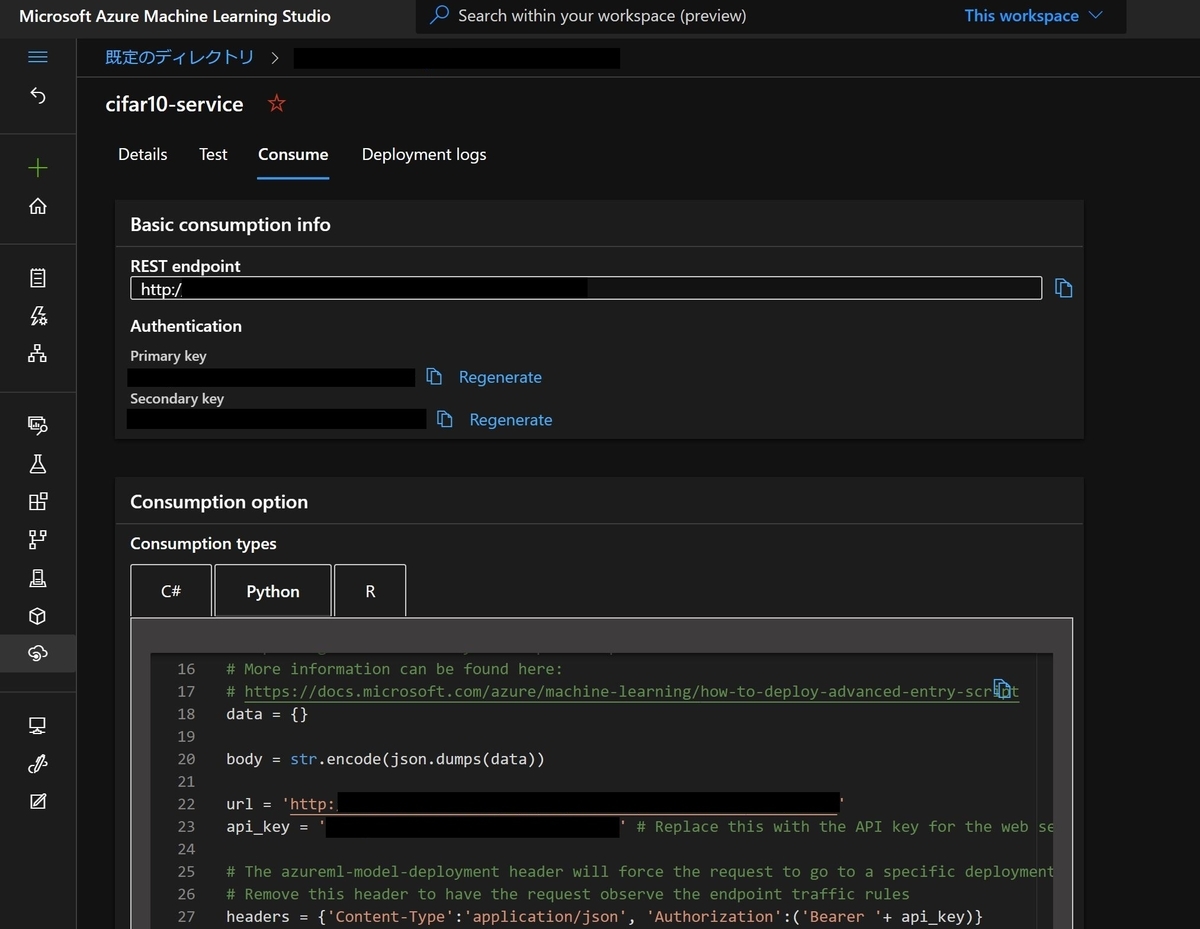1200x929 pixels.
Task: Select the Consume tab
Action: click(x=293, y=154)
